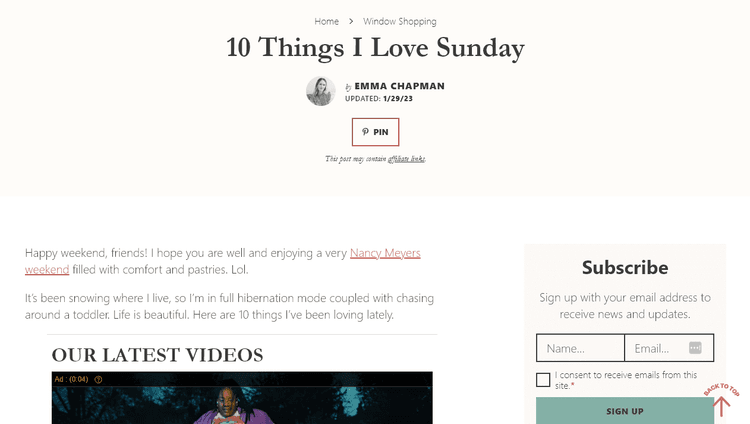Click the breadcrumb chevron separator
Viewport: 750px width, 424px height.
pos(351,21)
